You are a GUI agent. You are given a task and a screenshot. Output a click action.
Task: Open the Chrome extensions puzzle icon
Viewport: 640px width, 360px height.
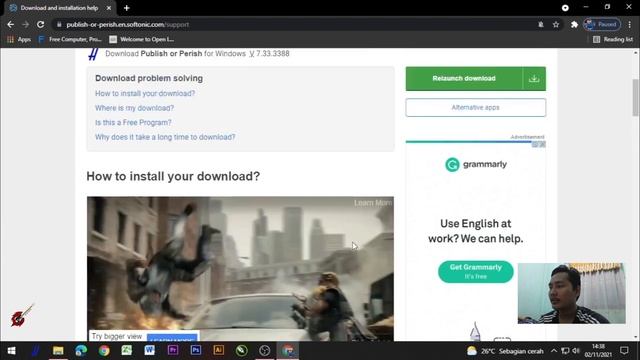pyautogui.click(x=574, y=24)
